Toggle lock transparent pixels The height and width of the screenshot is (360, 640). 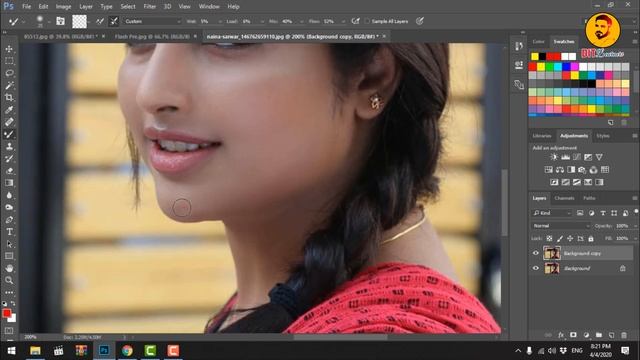pyautogui.click(x=549, y=238)
